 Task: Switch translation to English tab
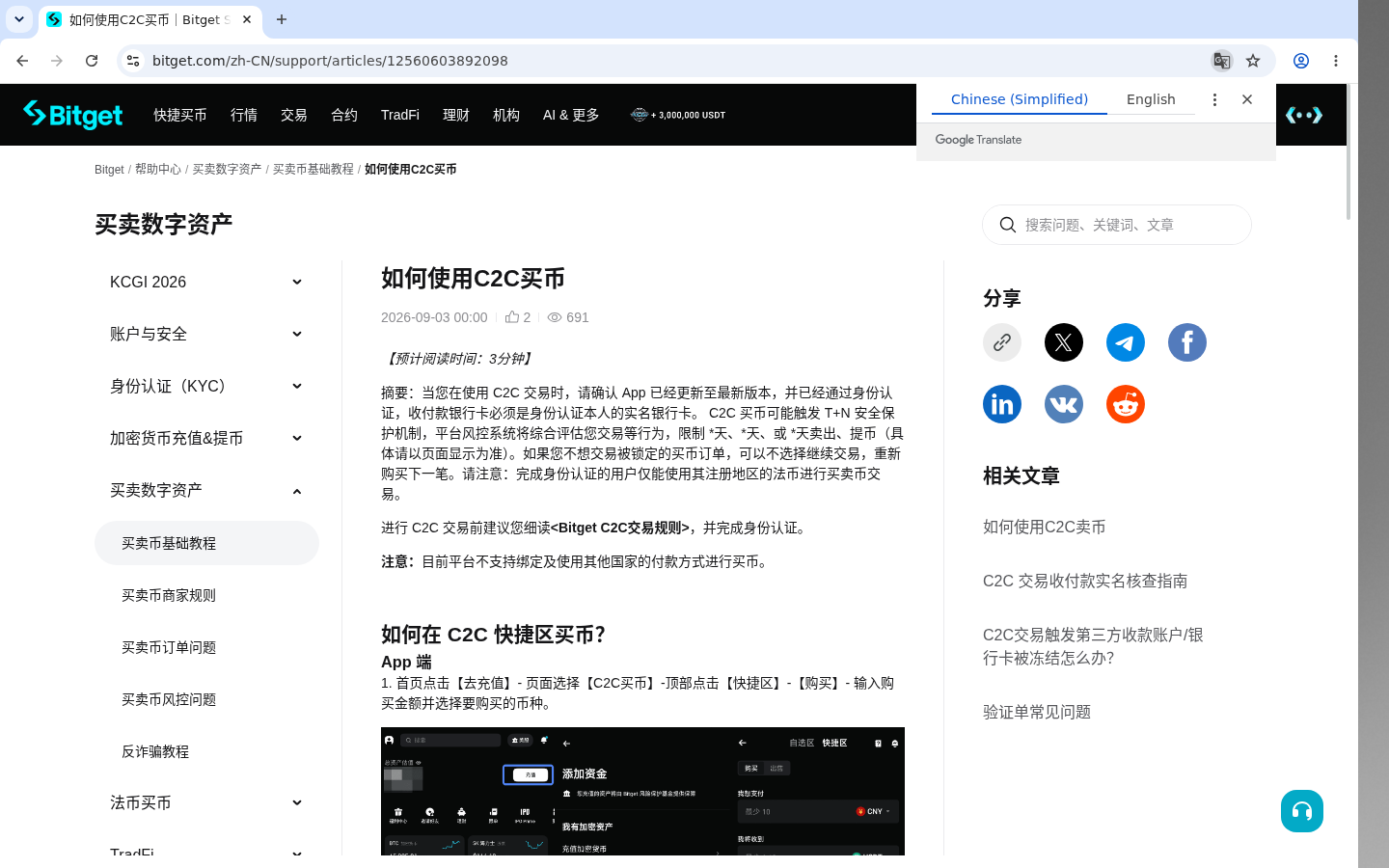[x=1151, y=99]
